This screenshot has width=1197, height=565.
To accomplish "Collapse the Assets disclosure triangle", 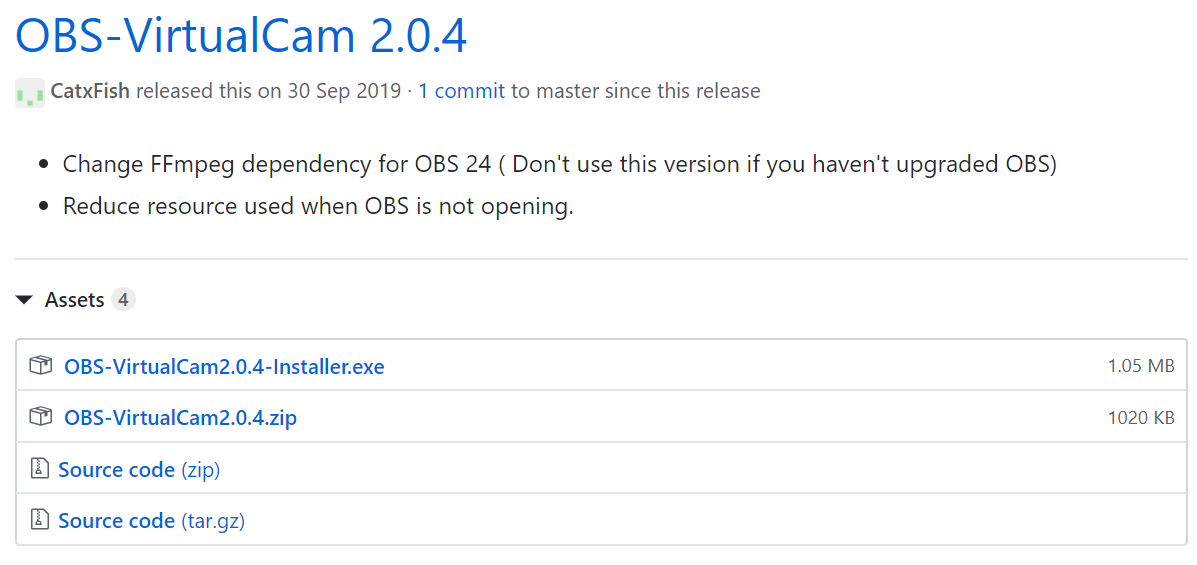I will [25, 300].
